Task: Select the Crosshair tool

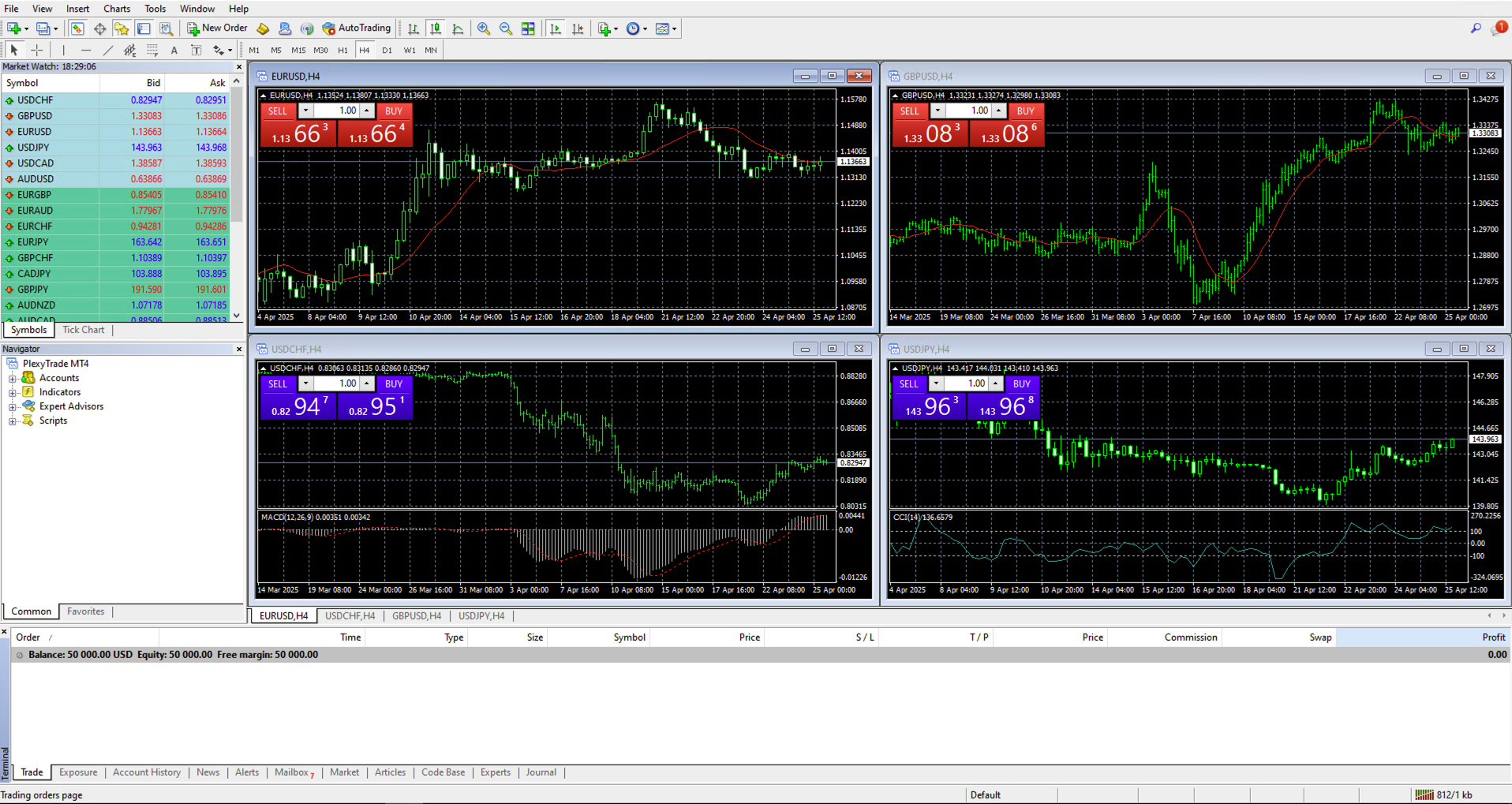Action: click(36, 50)
